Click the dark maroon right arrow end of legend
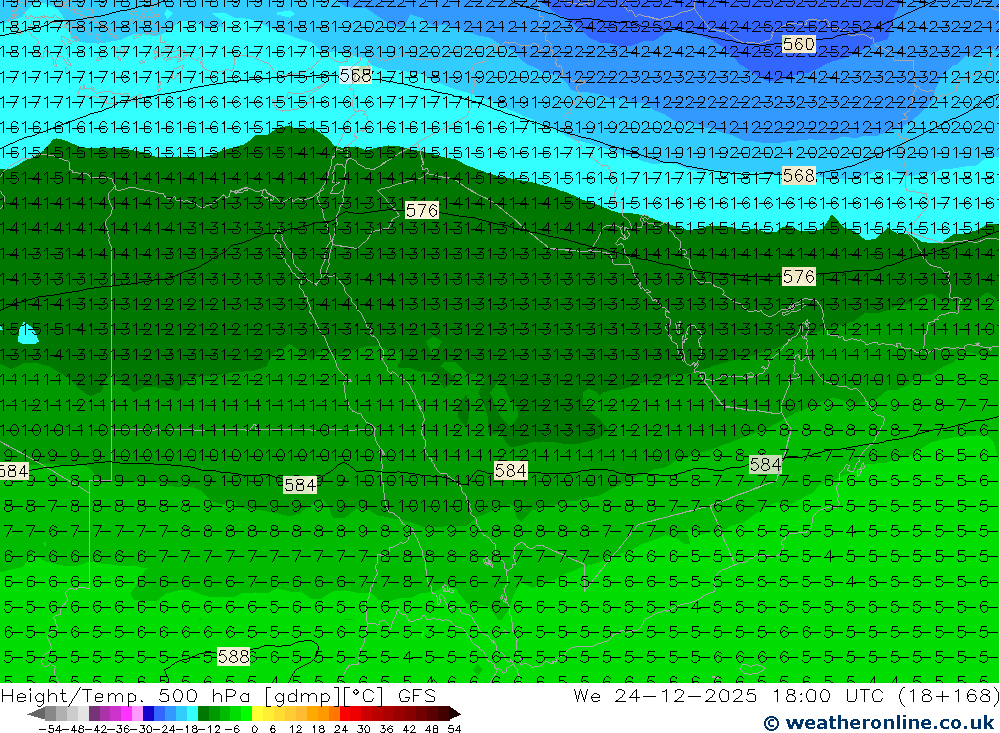This screenshot has width=1000, height=733. pyautogui.click(x=455, y=714)
